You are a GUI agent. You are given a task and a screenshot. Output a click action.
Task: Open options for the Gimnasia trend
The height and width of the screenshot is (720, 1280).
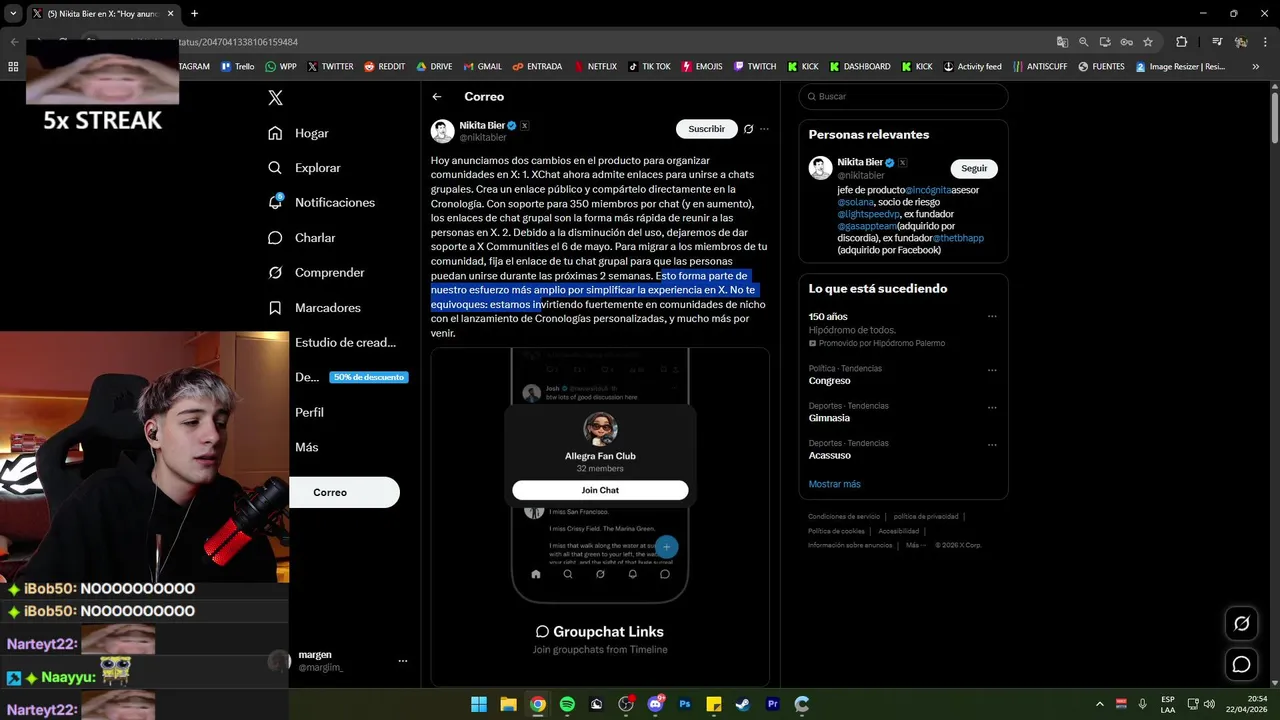click(992, 407)
